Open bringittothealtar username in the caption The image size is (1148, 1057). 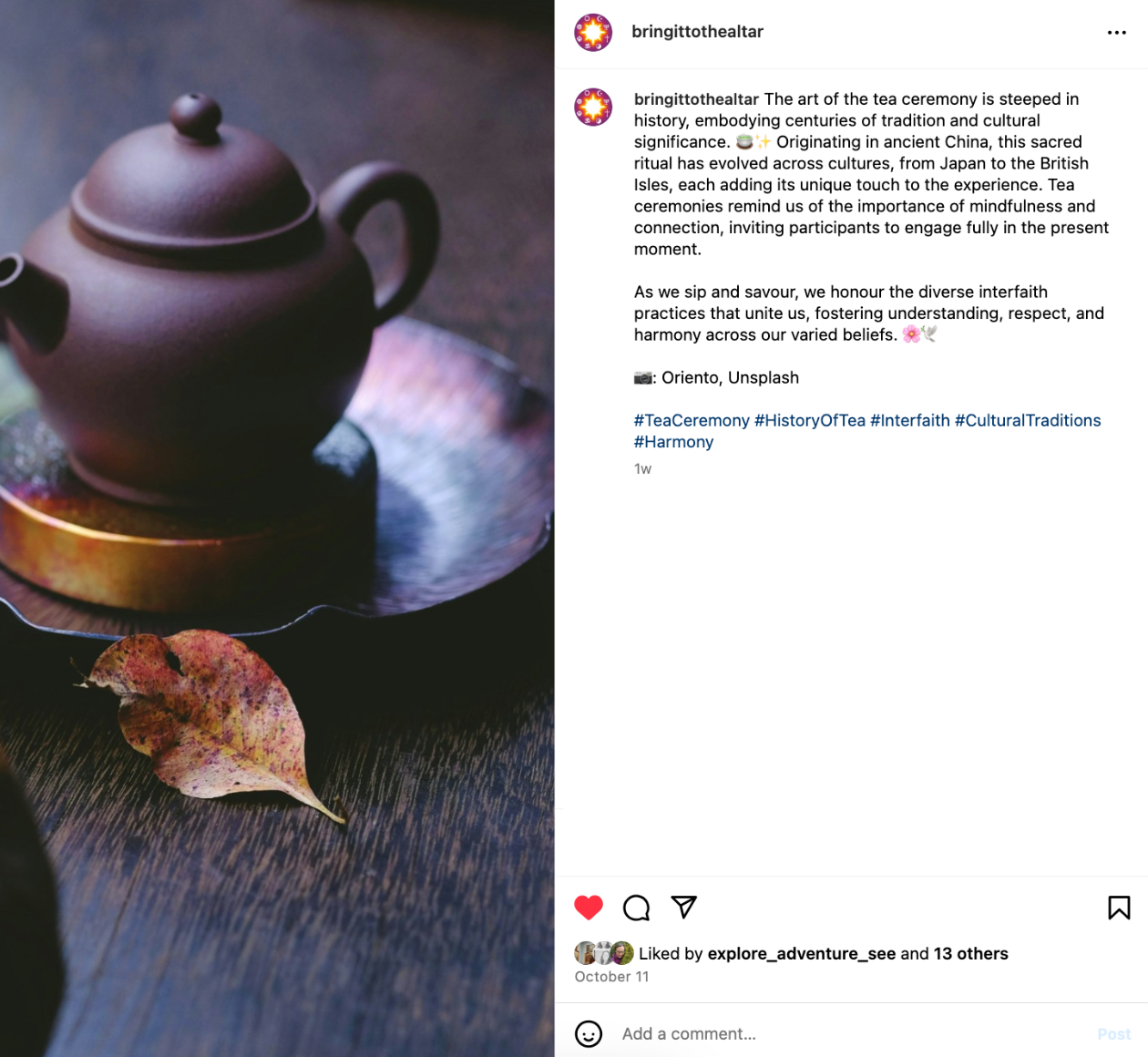tap(696, 99)
